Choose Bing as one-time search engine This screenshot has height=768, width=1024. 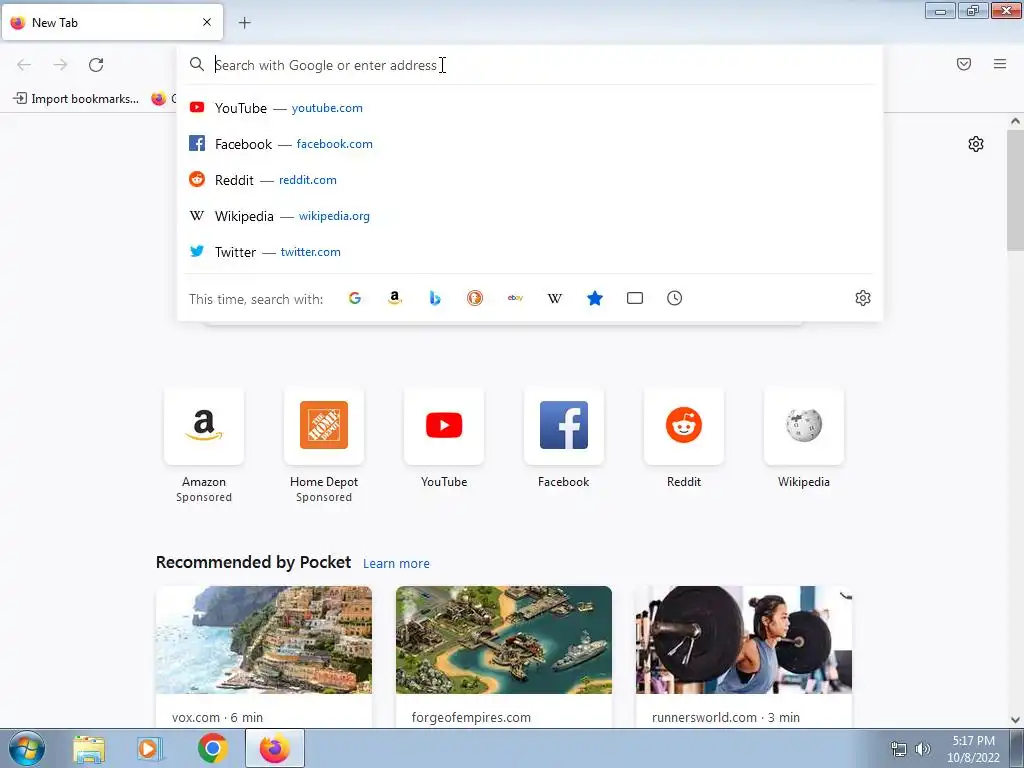435,298
